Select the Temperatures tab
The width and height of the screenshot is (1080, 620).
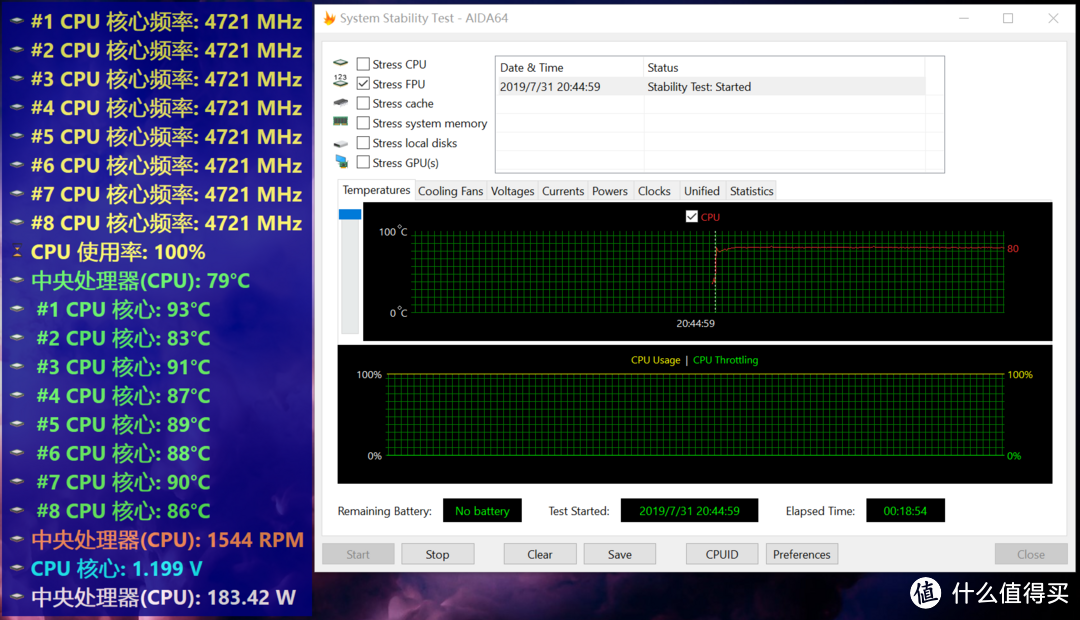click(x=376, y=190)
